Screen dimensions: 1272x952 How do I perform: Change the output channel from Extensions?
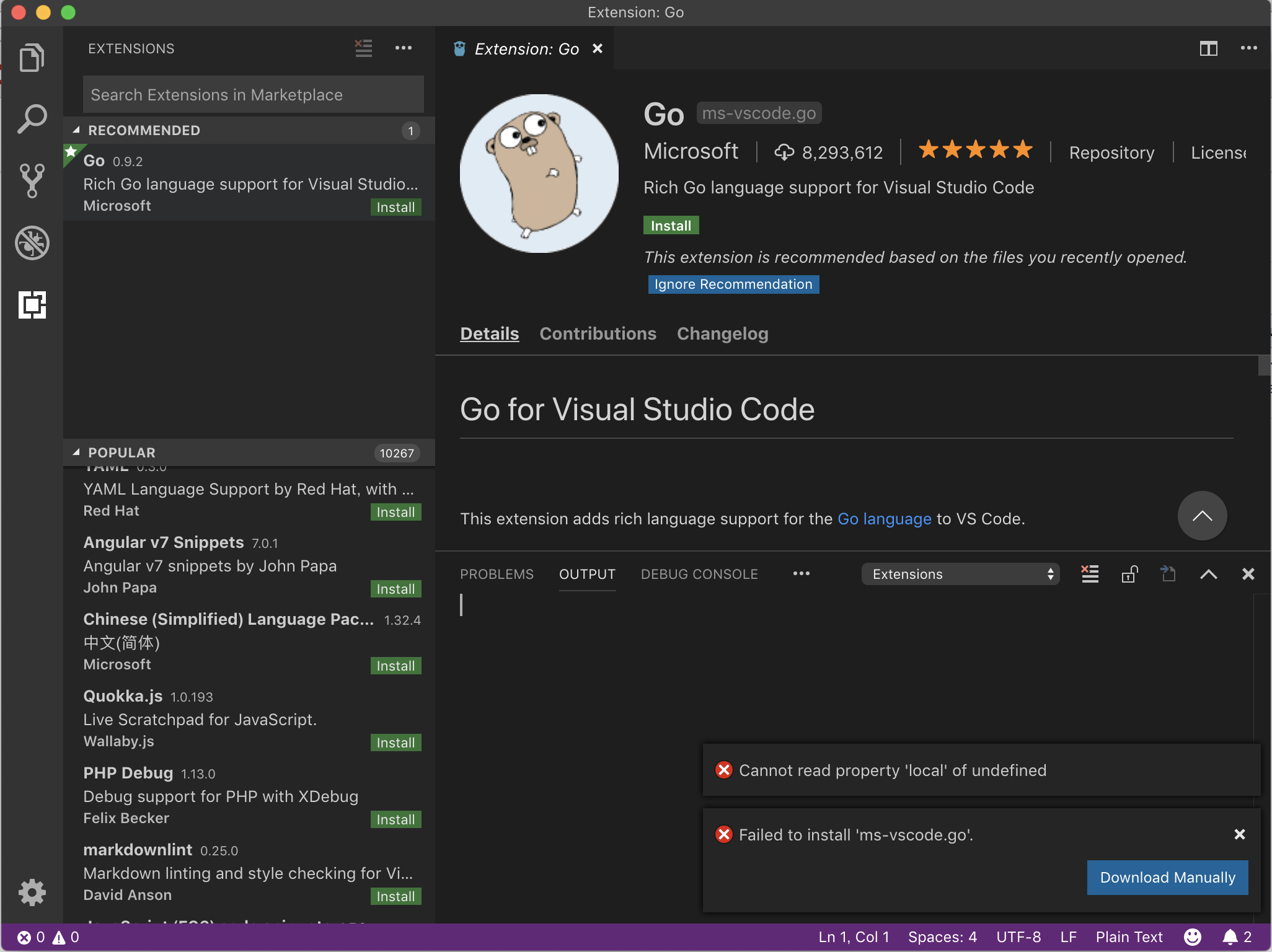click(960, 574)
